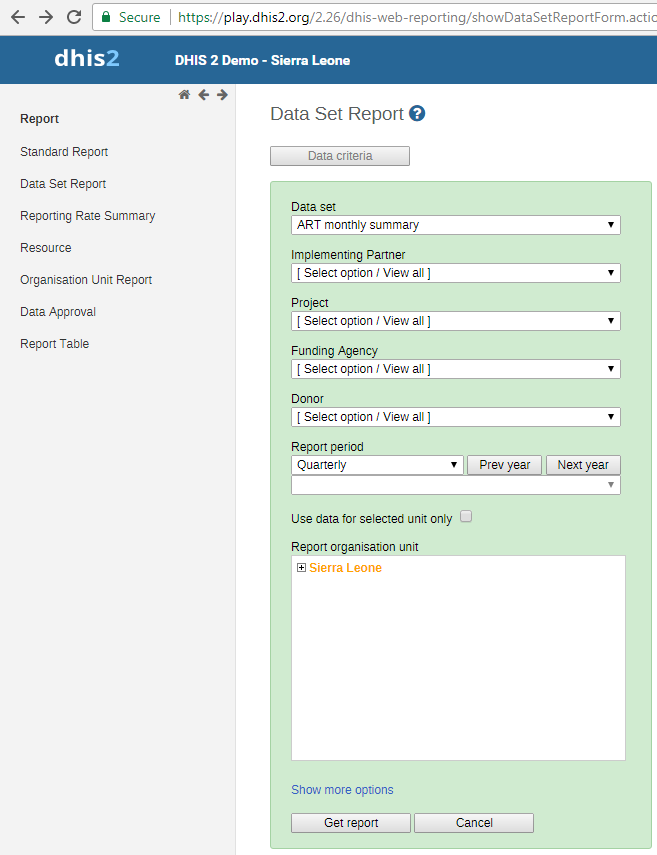This screenshot has height=855, width=657.
Task: Click the browser forward arrow
Action: point(45,17)
